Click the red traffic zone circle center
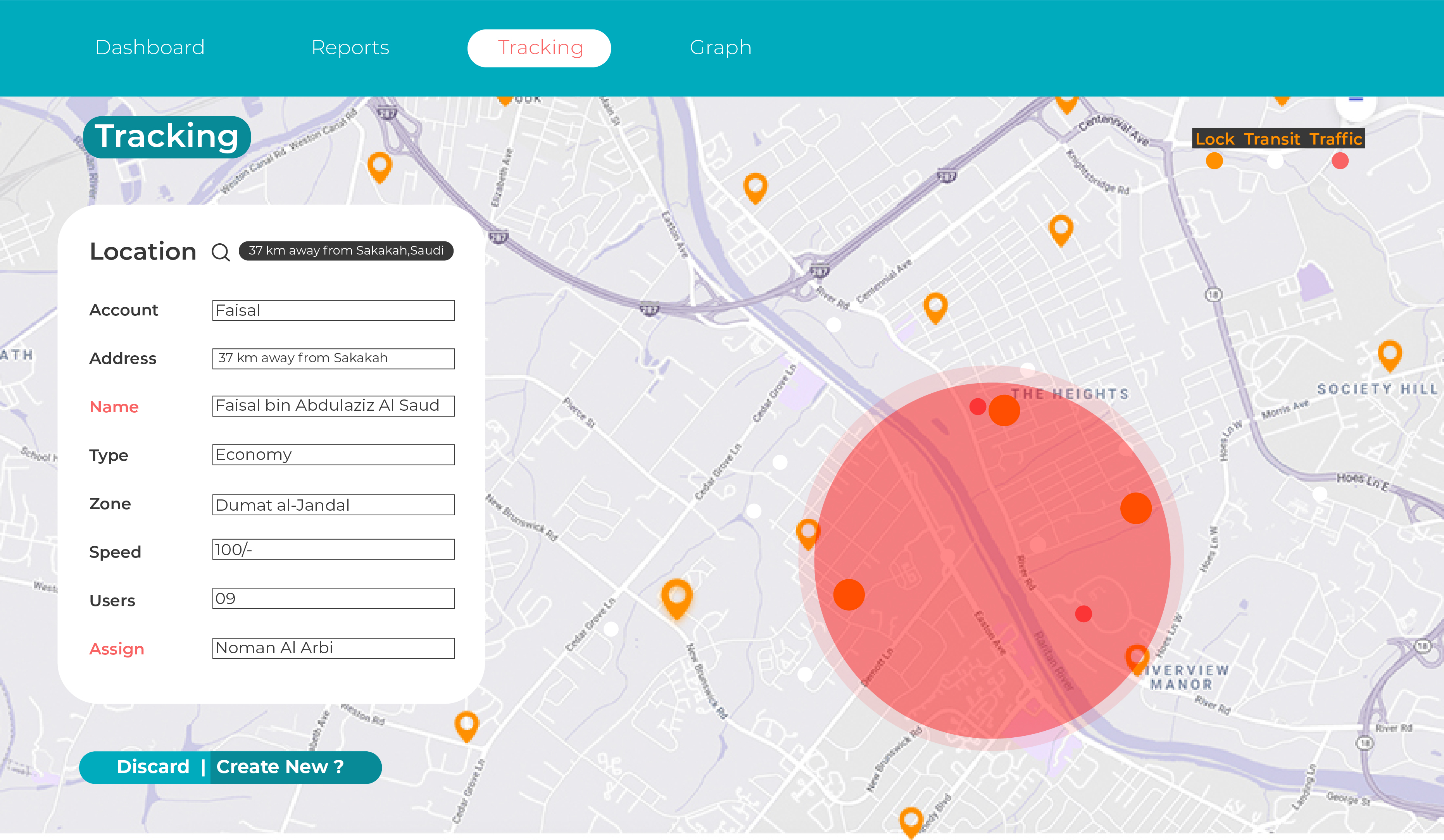The width and height of the screenshot is (1444, 840). pyautogui.click(x=992, y=560)
